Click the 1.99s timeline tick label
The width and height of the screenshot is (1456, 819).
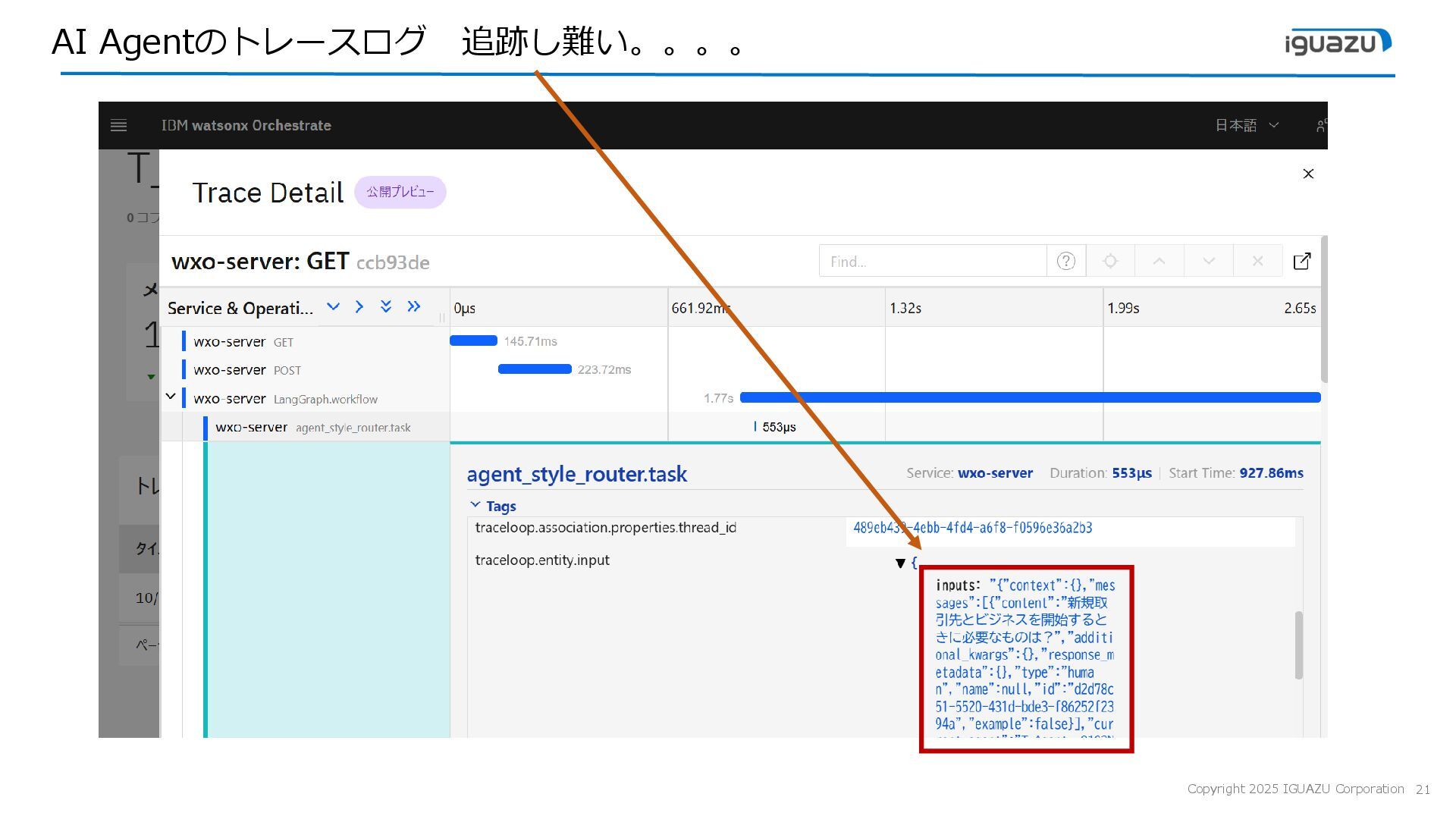pos(1123,308)
